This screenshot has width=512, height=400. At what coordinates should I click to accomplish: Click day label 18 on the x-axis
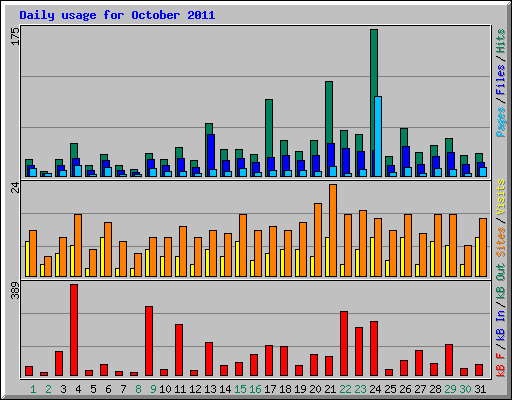(x=285, y=389)
